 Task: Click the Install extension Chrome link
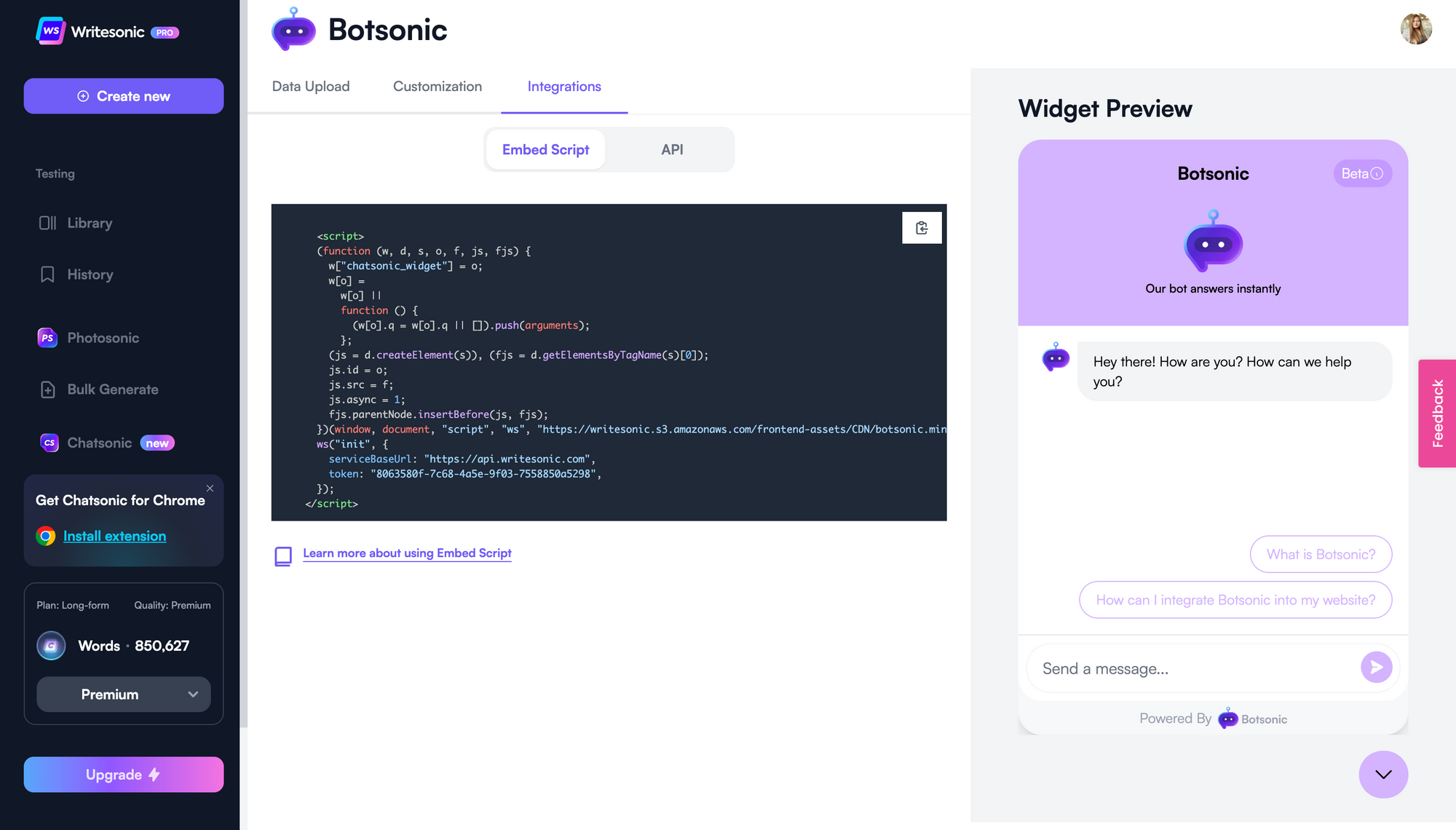tap(114, 535)
